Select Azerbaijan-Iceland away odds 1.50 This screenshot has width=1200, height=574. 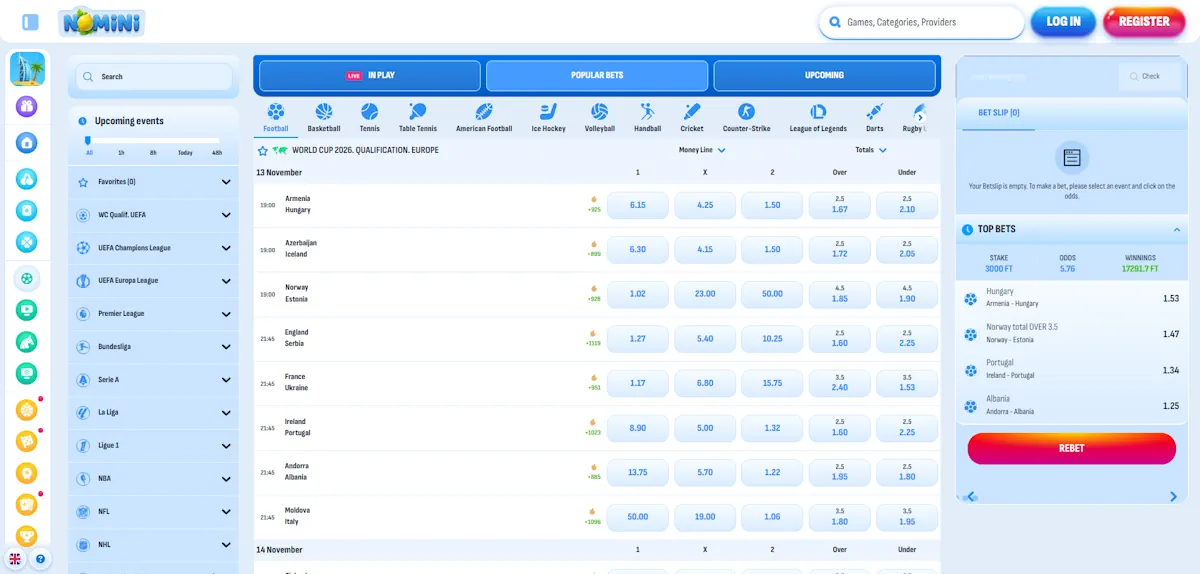coord(772,249)
